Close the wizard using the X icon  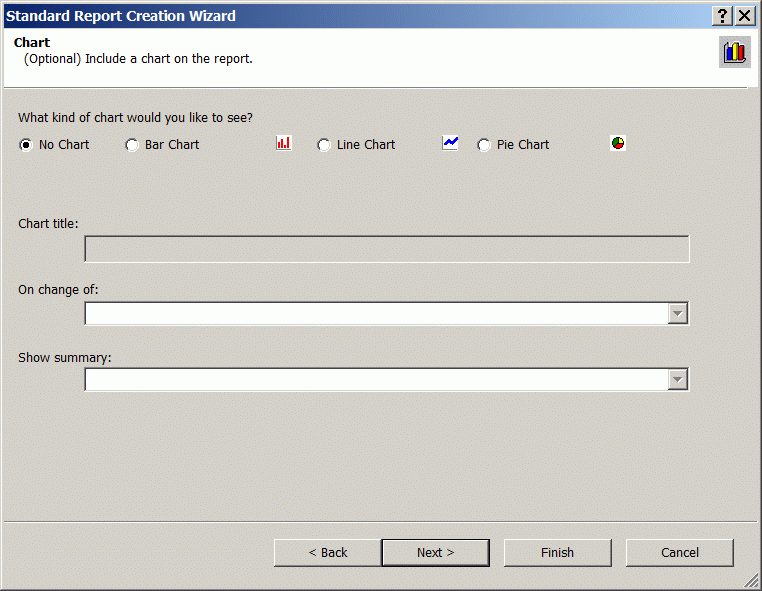coord(745,16)
